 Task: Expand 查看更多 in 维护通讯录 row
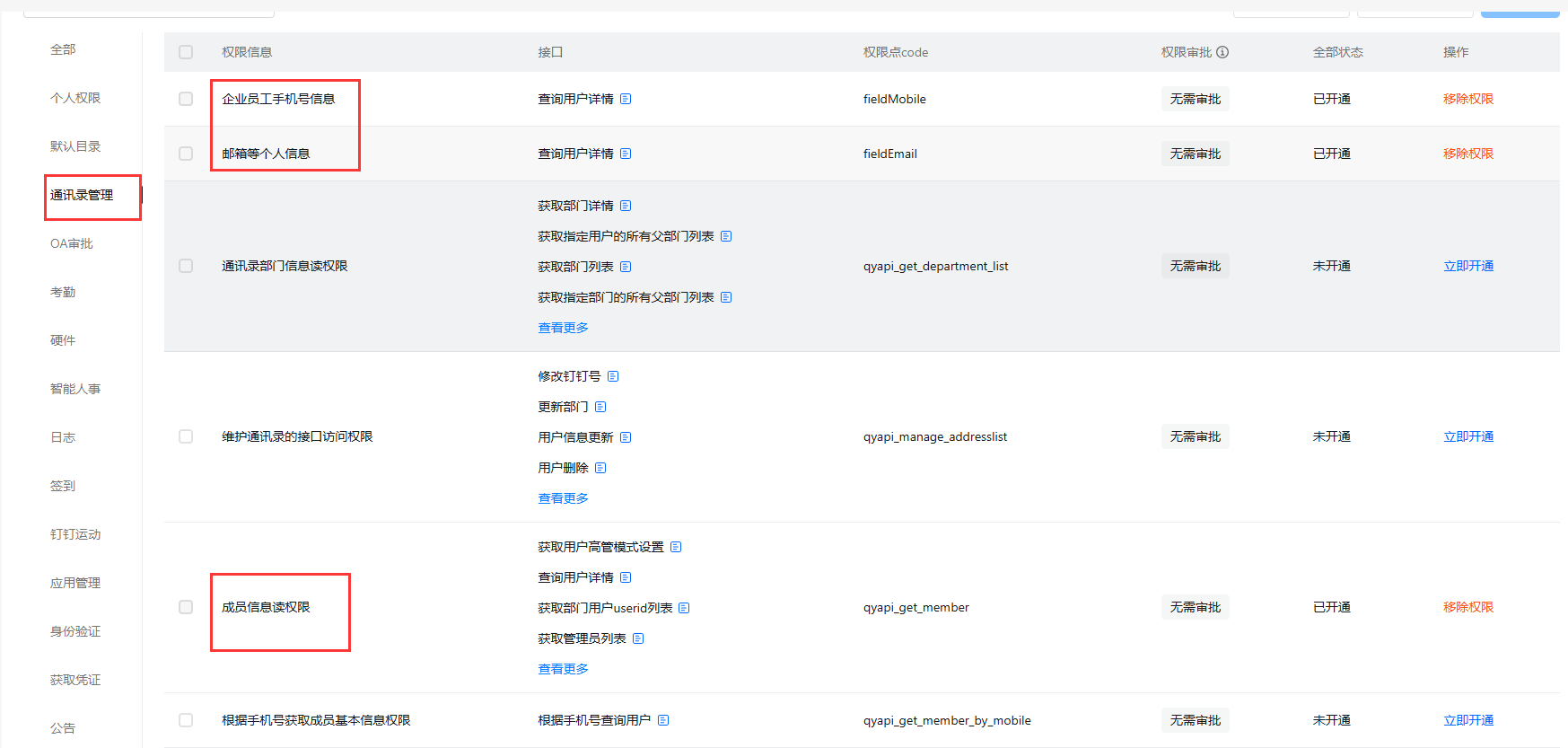click(x=563, y=498)
